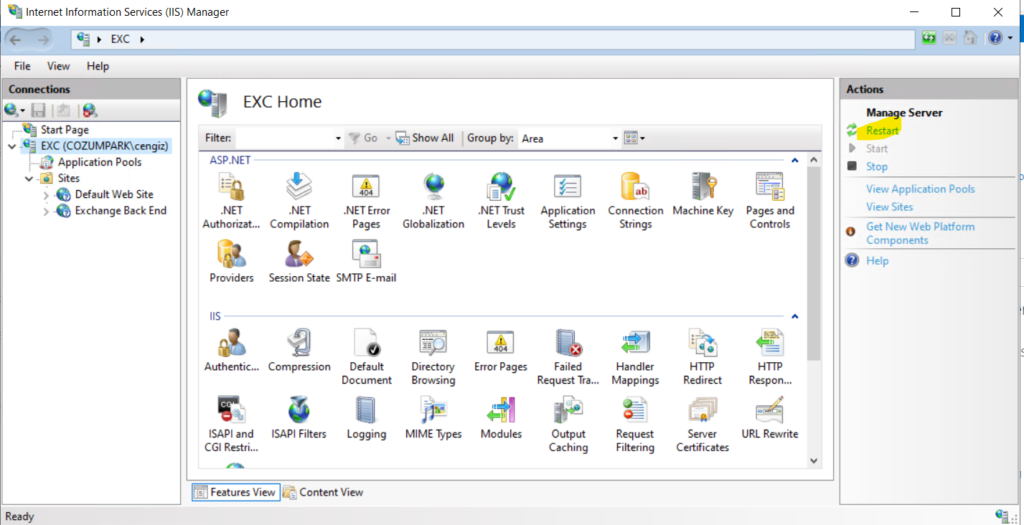Open the Modules feature

point(501,418)
